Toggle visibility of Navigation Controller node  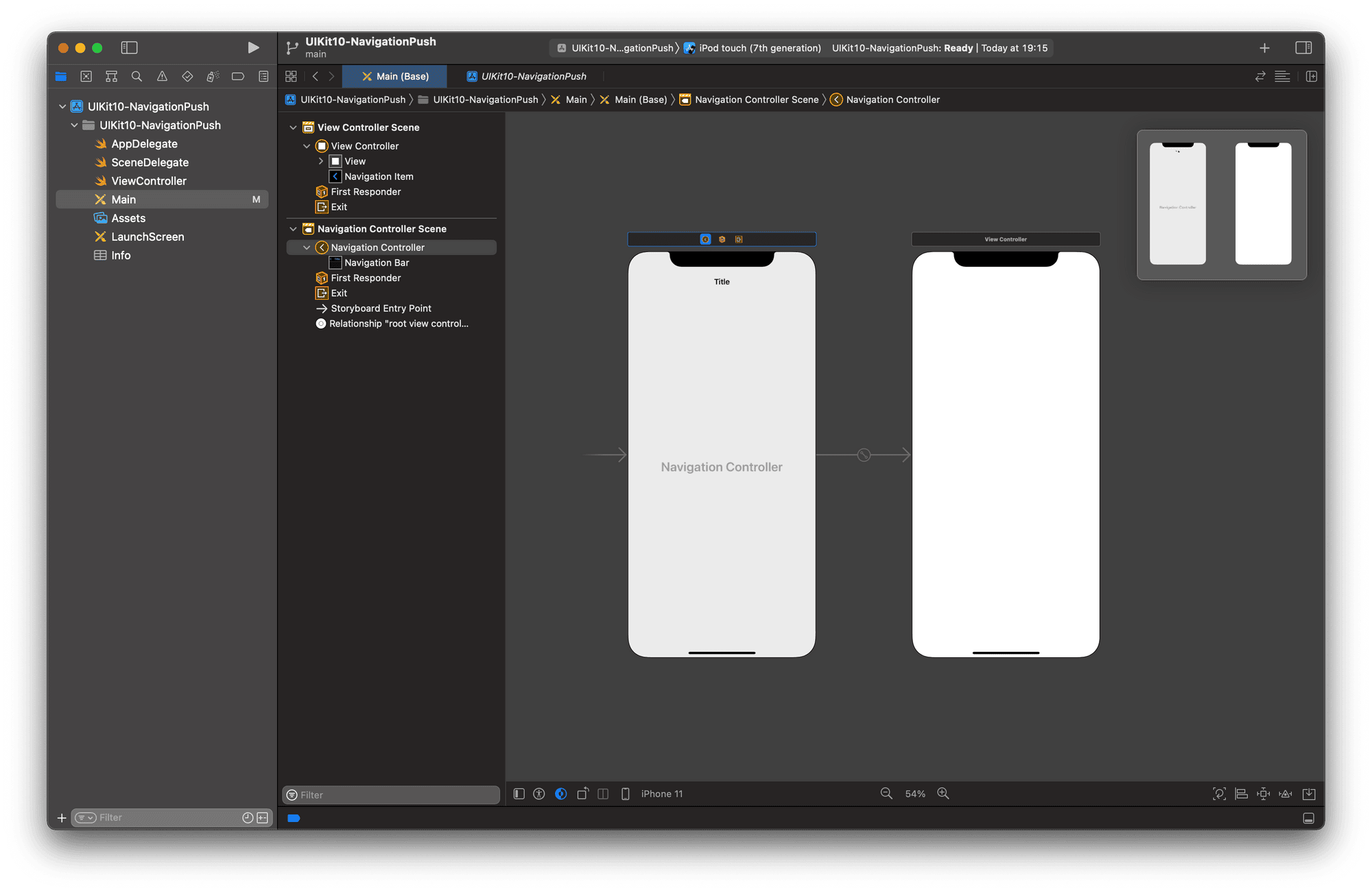pos(305,246)
